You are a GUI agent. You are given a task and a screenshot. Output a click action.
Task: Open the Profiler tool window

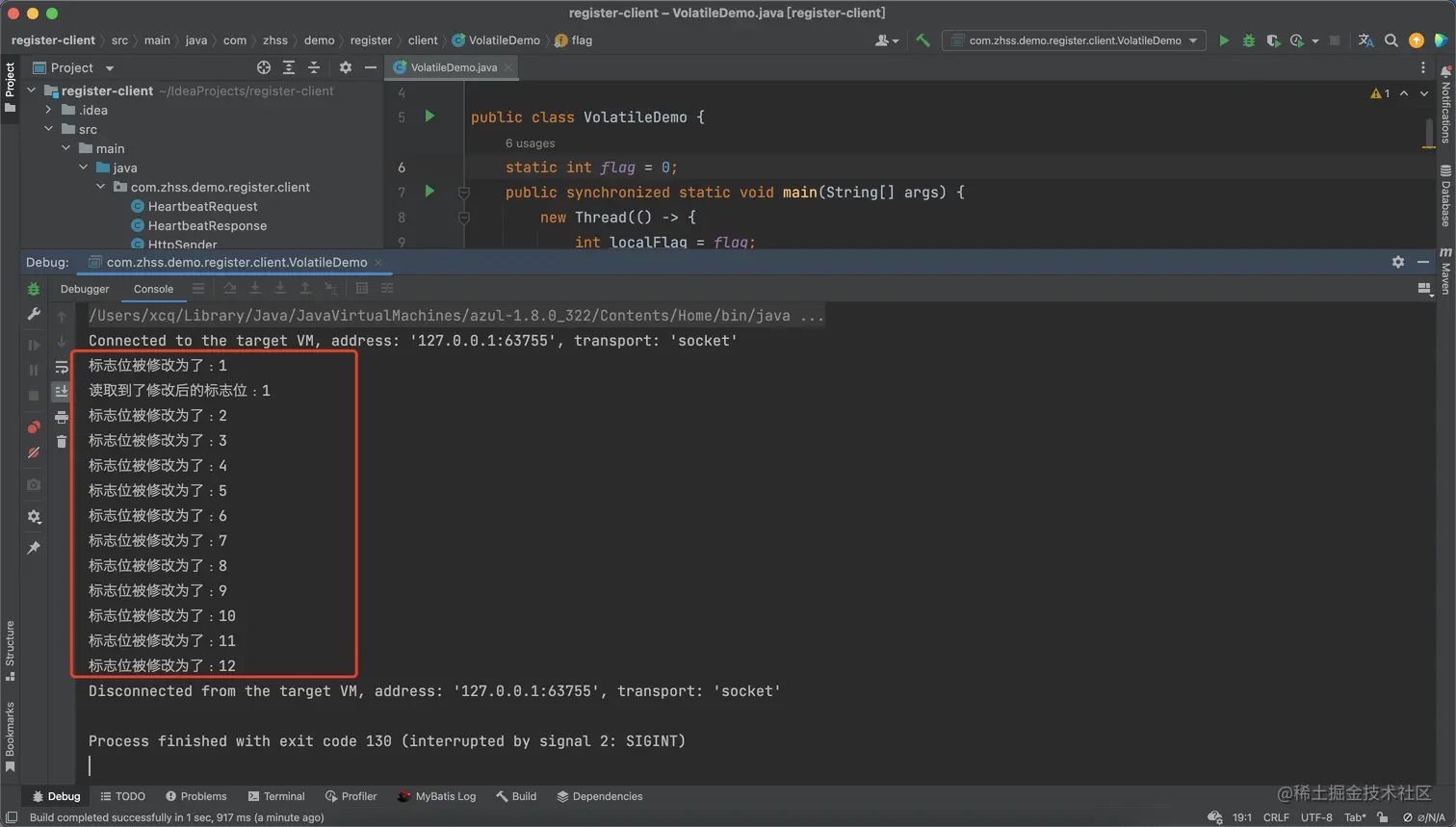pos(351,796)
